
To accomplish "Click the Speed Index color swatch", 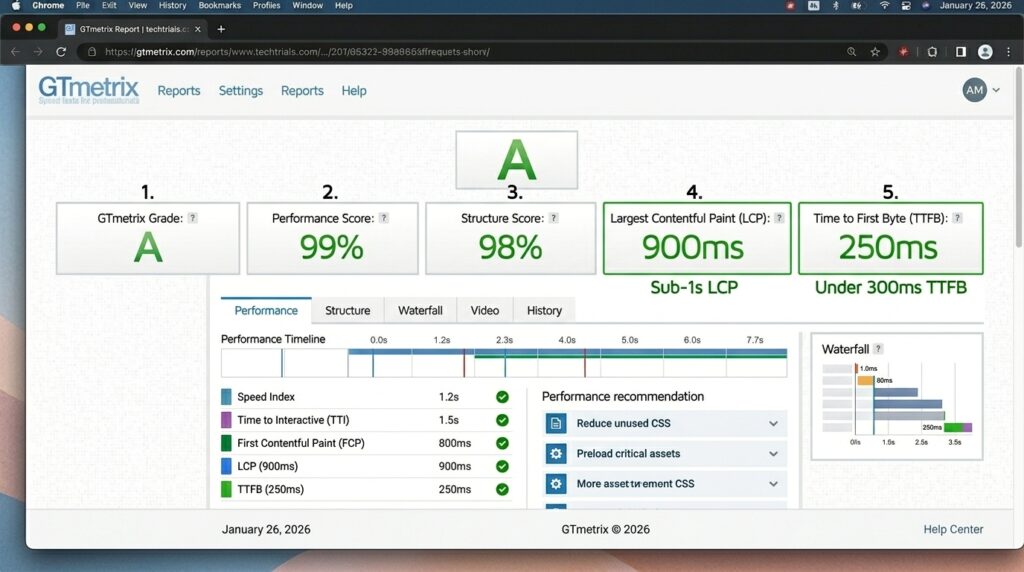I will 226,396.
